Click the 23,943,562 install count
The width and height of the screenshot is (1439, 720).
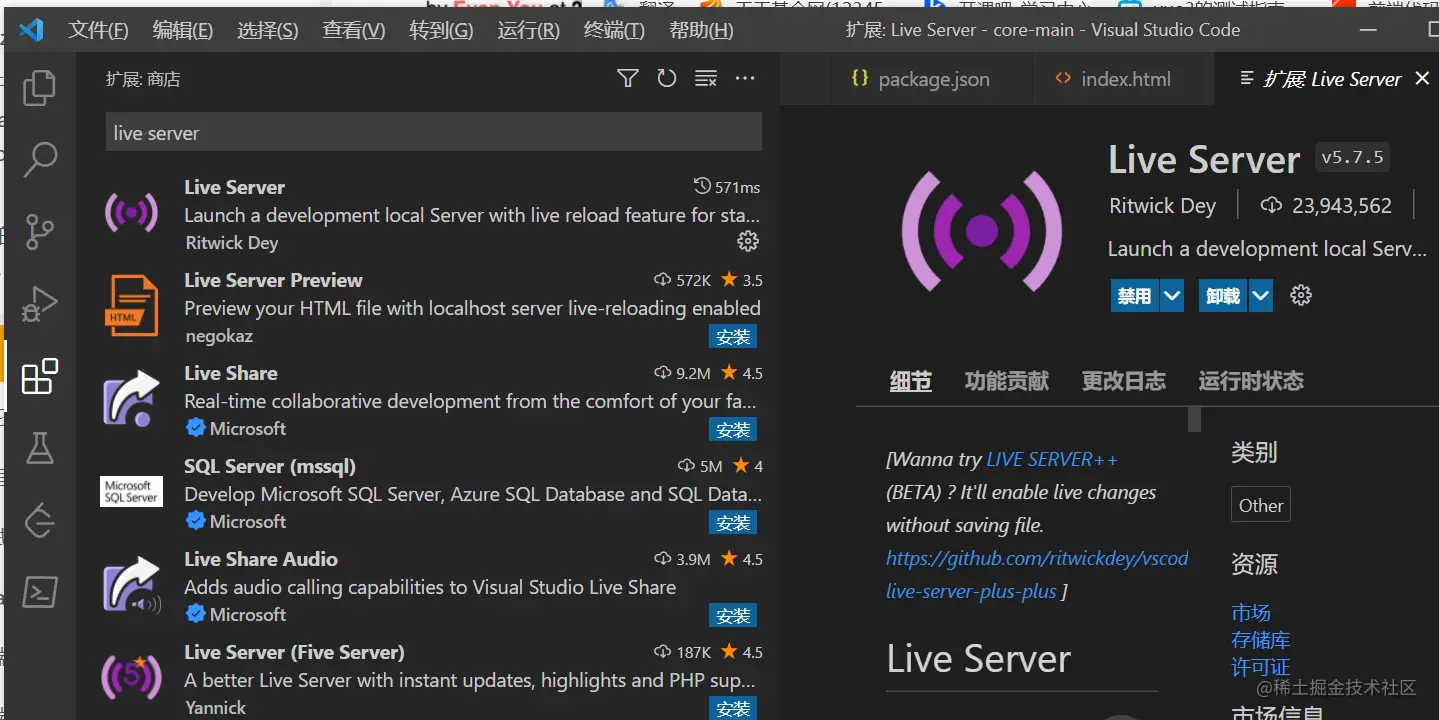[1327, 206]
